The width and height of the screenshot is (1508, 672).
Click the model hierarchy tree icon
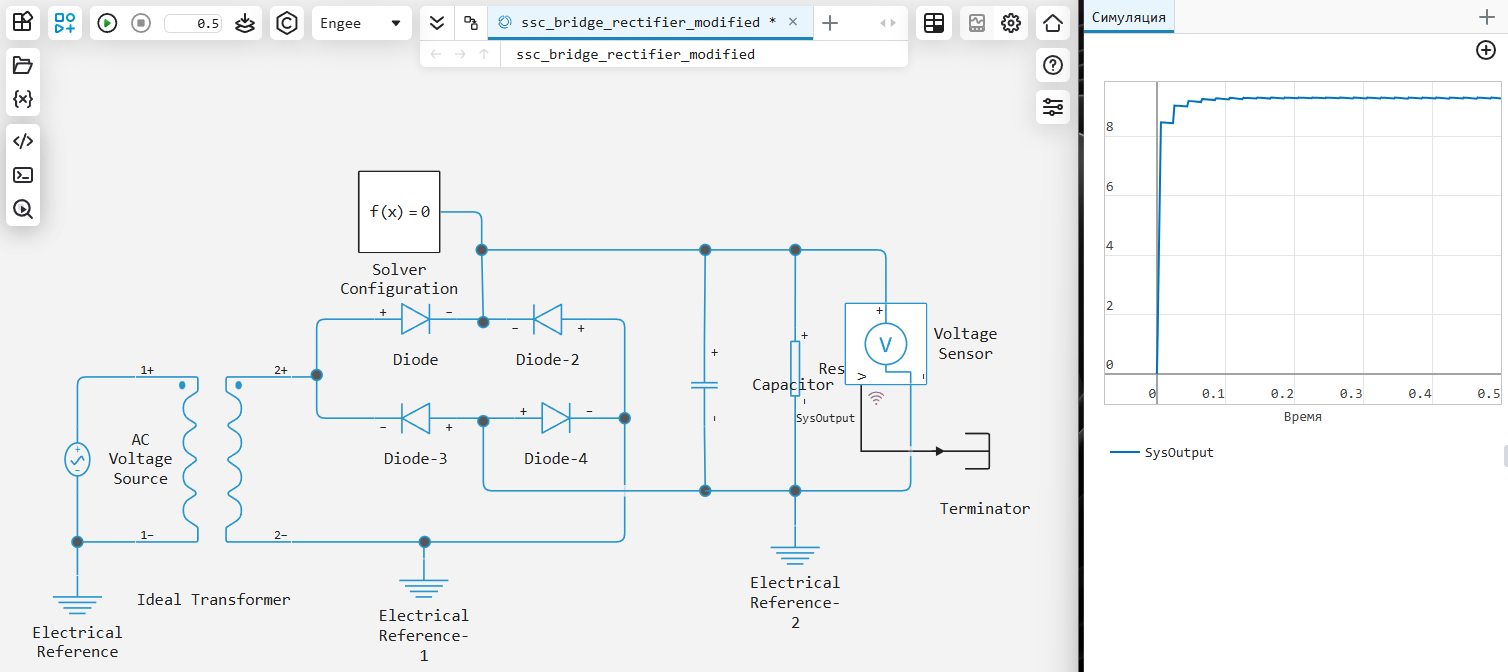[470, 23]
